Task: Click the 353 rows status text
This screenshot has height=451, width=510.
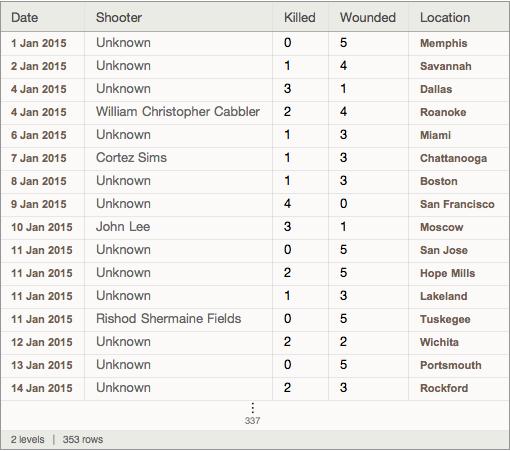Action: 83,440
